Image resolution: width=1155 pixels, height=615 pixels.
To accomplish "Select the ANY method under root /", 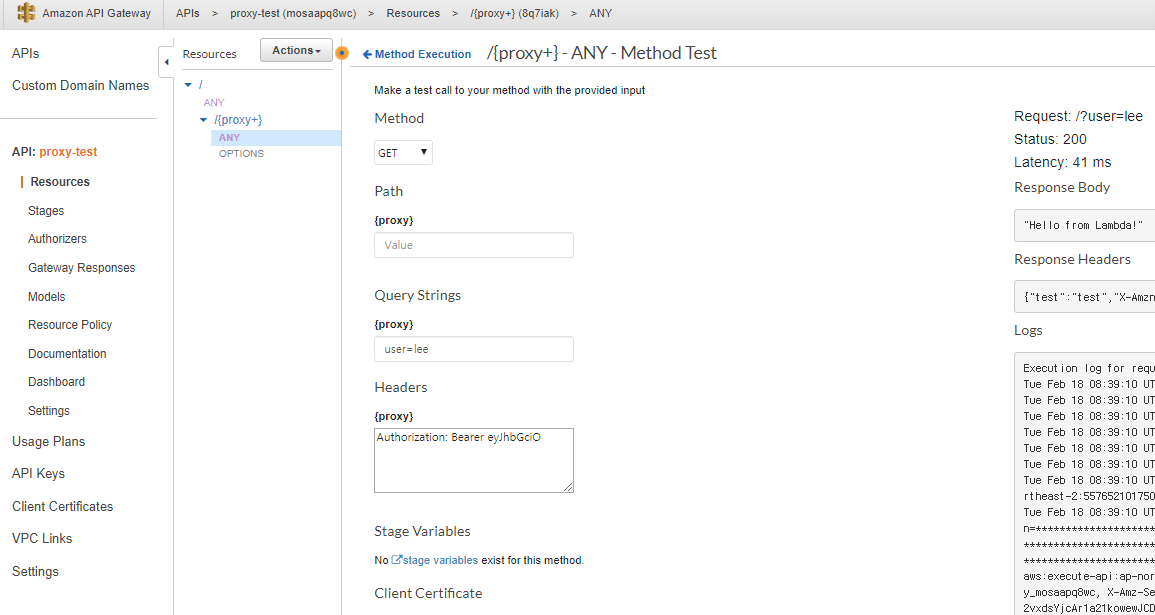I will 214,102.
